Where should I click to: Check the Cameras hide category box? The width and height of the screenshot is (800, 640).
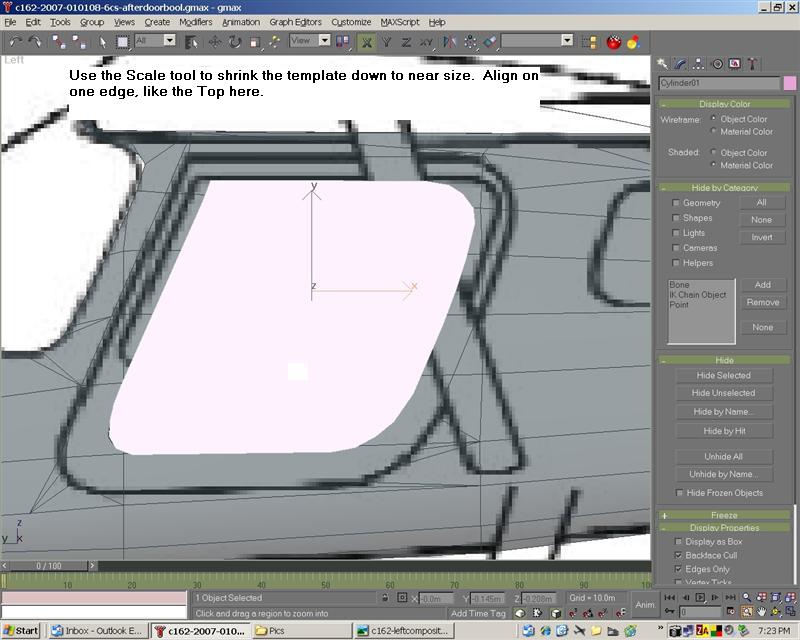[x=676, y=248]
